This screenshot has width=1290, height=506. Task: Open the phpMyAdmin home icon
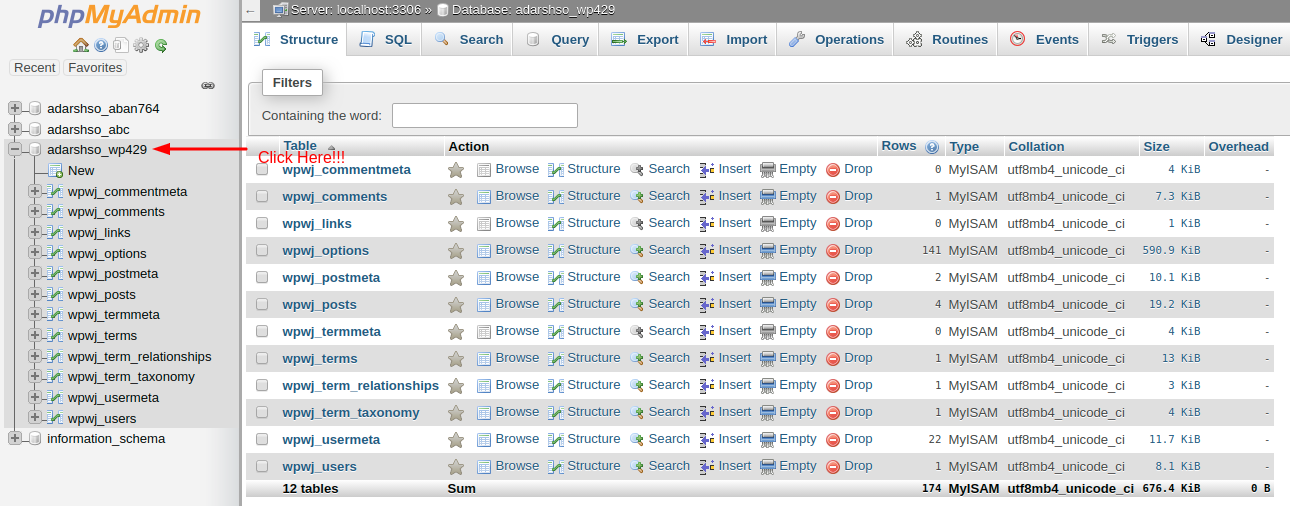(x=82, y=45)
